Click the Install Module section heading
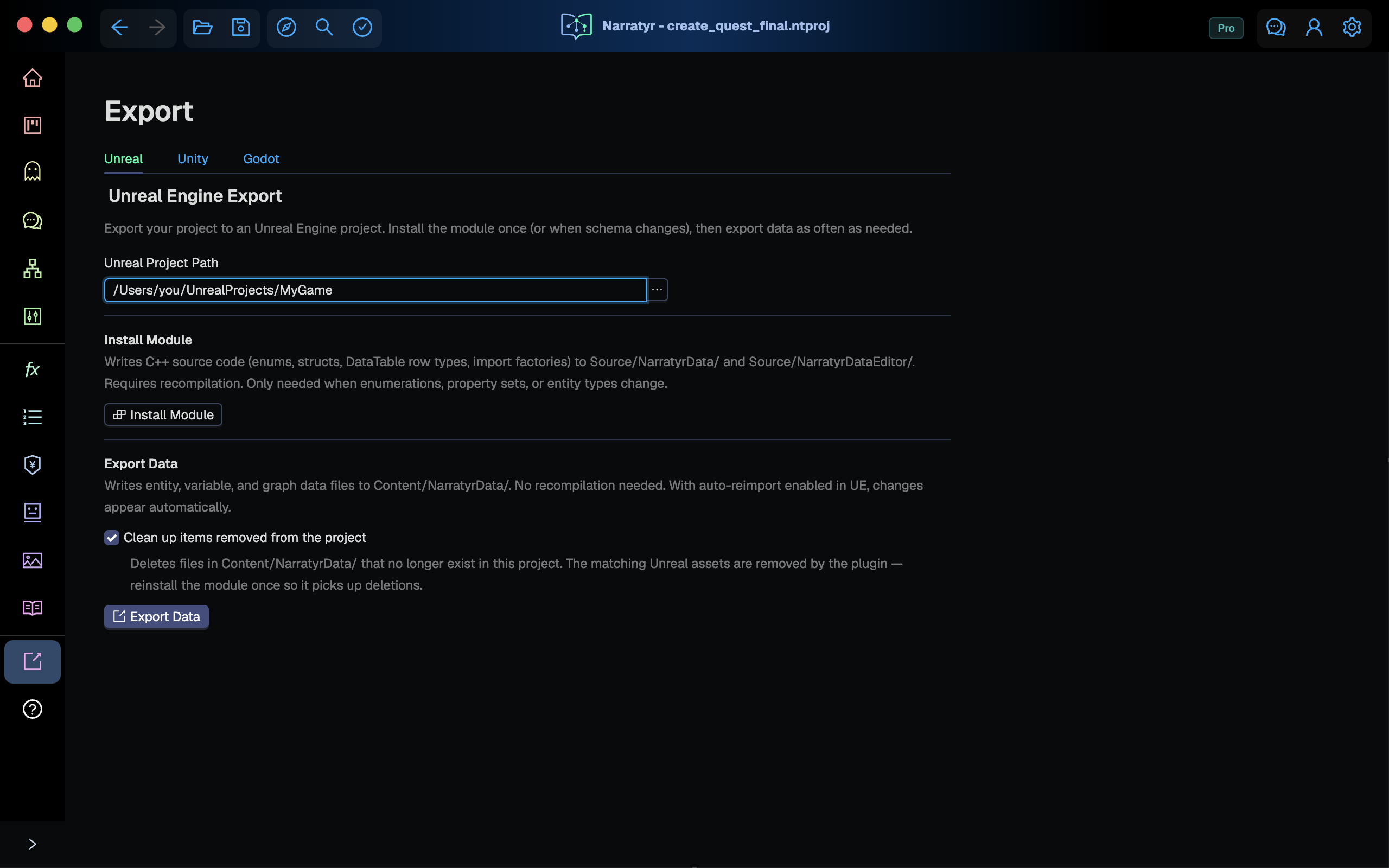Viewport: 1389px width, 868px height. click(x=148, y=340)
